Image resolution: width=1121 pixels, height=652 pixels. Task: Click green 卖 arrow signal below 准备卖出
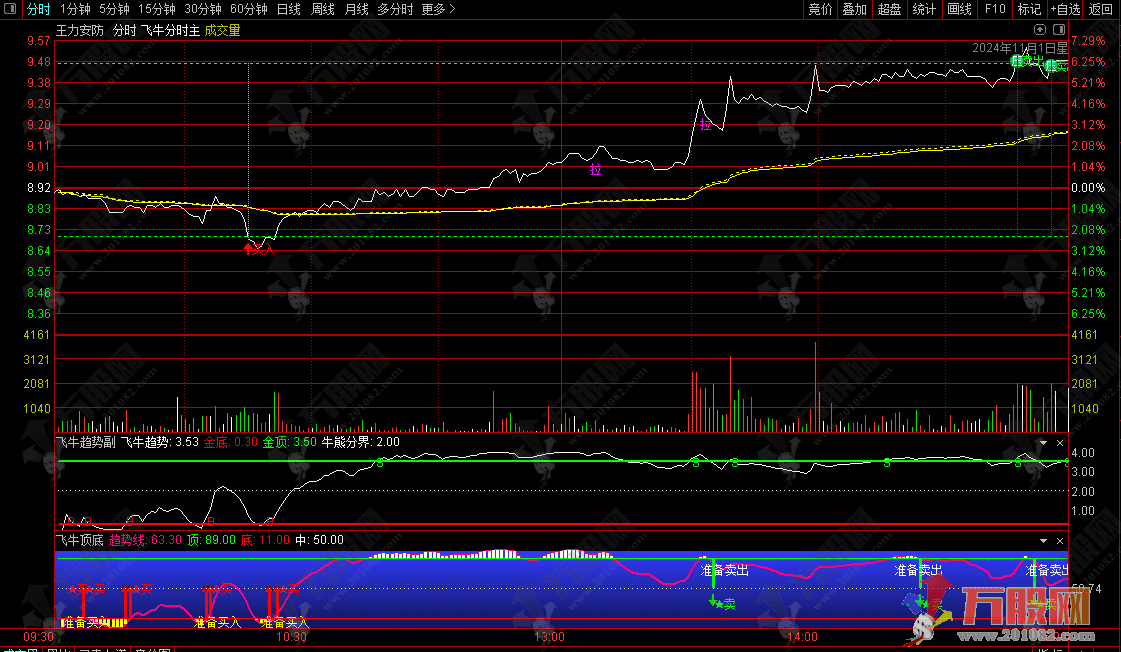click(722, 604)
